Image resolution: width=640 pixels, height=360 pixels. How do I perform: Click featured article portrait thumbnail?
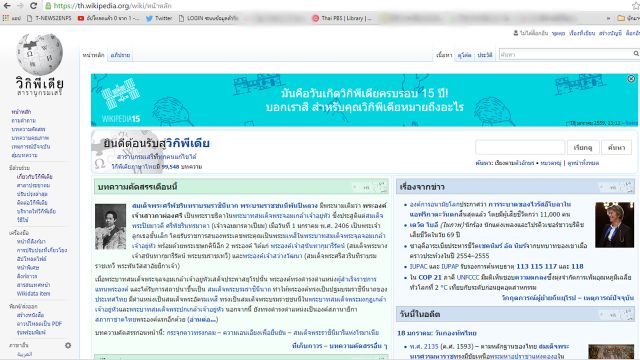[111, 227]
